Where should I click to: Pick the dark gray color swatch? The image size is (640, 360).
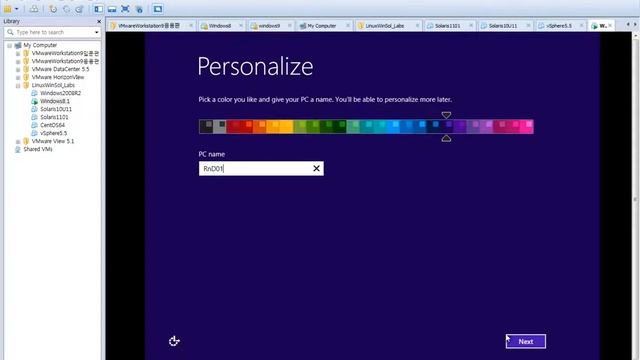tap(206, 127)
